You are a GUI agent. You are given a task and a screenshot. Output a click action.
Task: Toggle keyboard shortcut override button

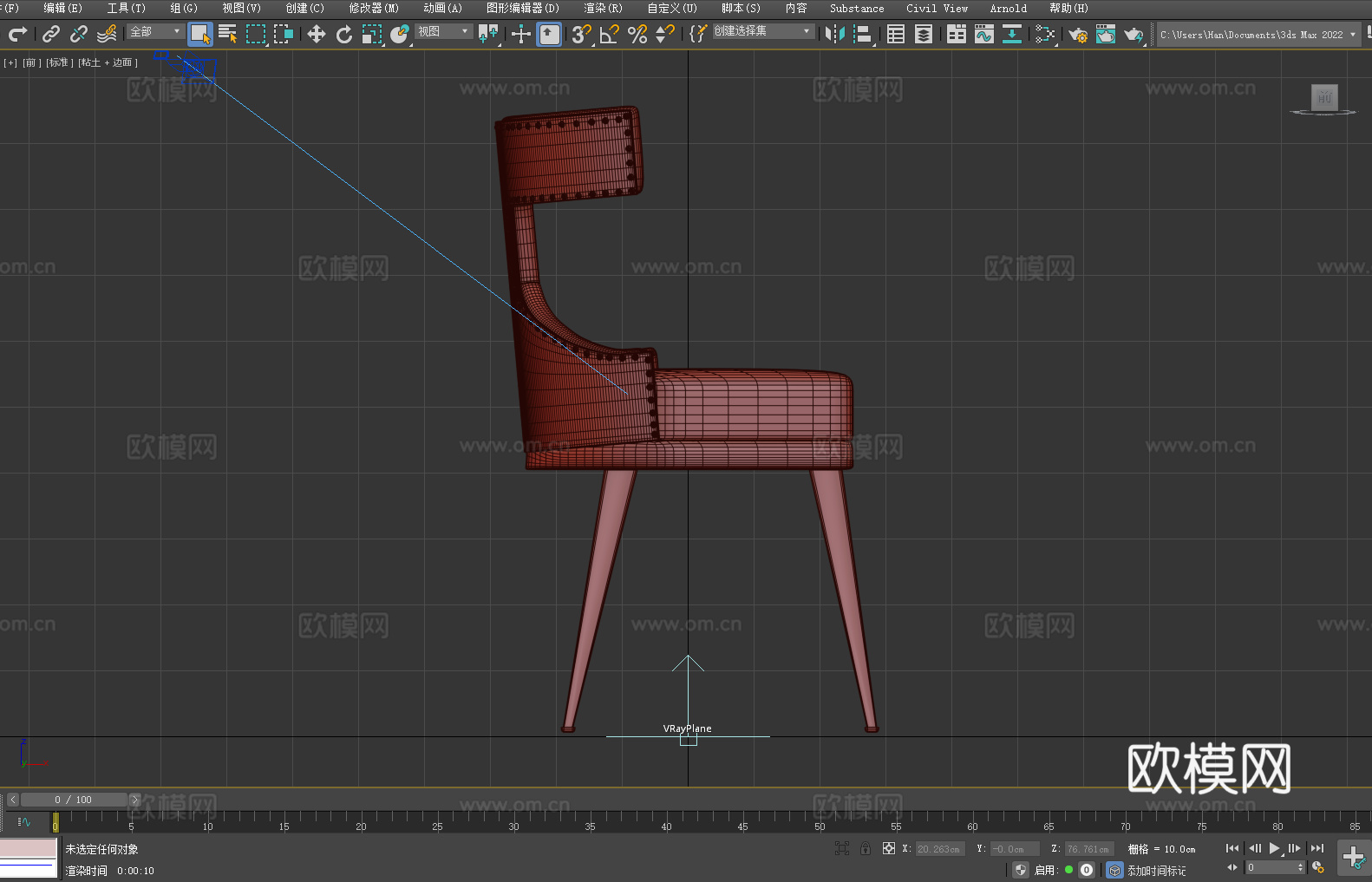pyautogui.click(x=549, y=34)
